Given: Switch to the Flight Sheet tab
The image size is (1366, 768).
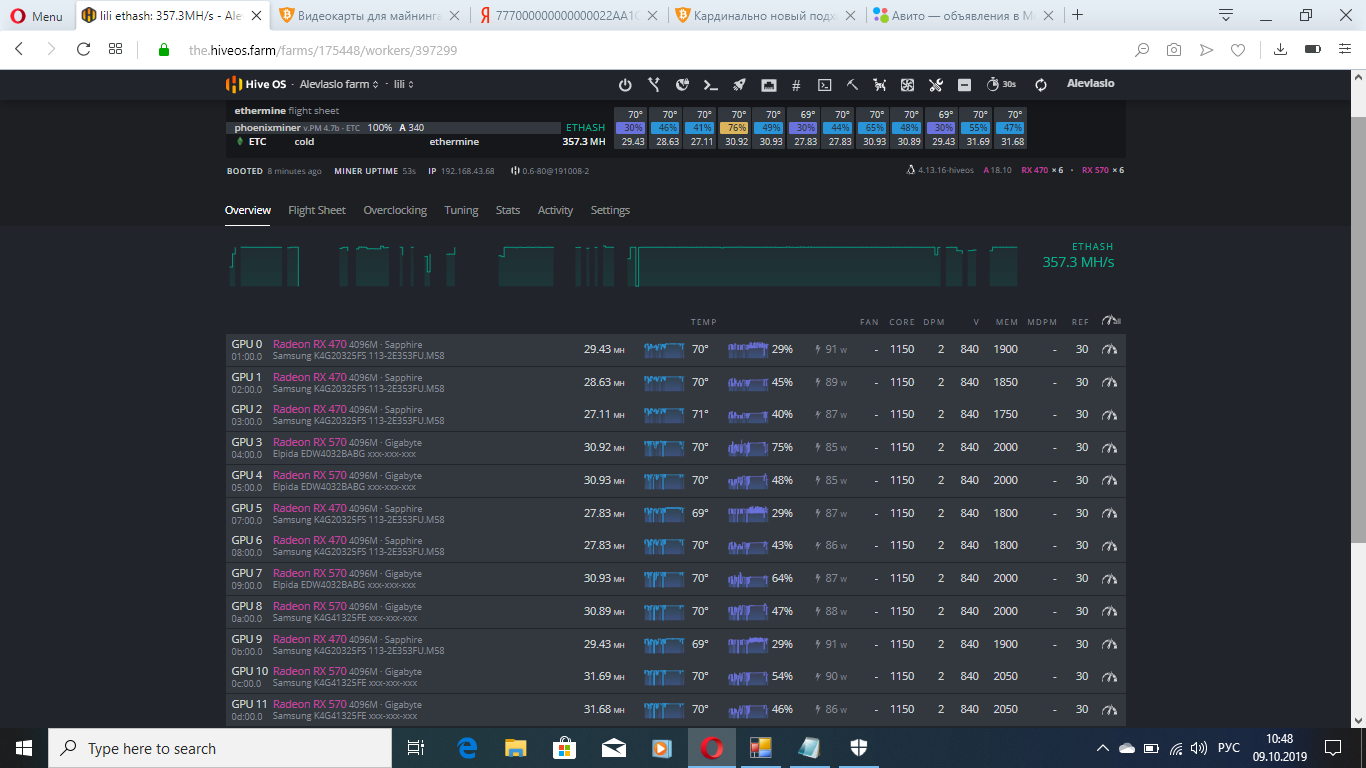Looking at the screenshot, I should [x=317, y=211].
